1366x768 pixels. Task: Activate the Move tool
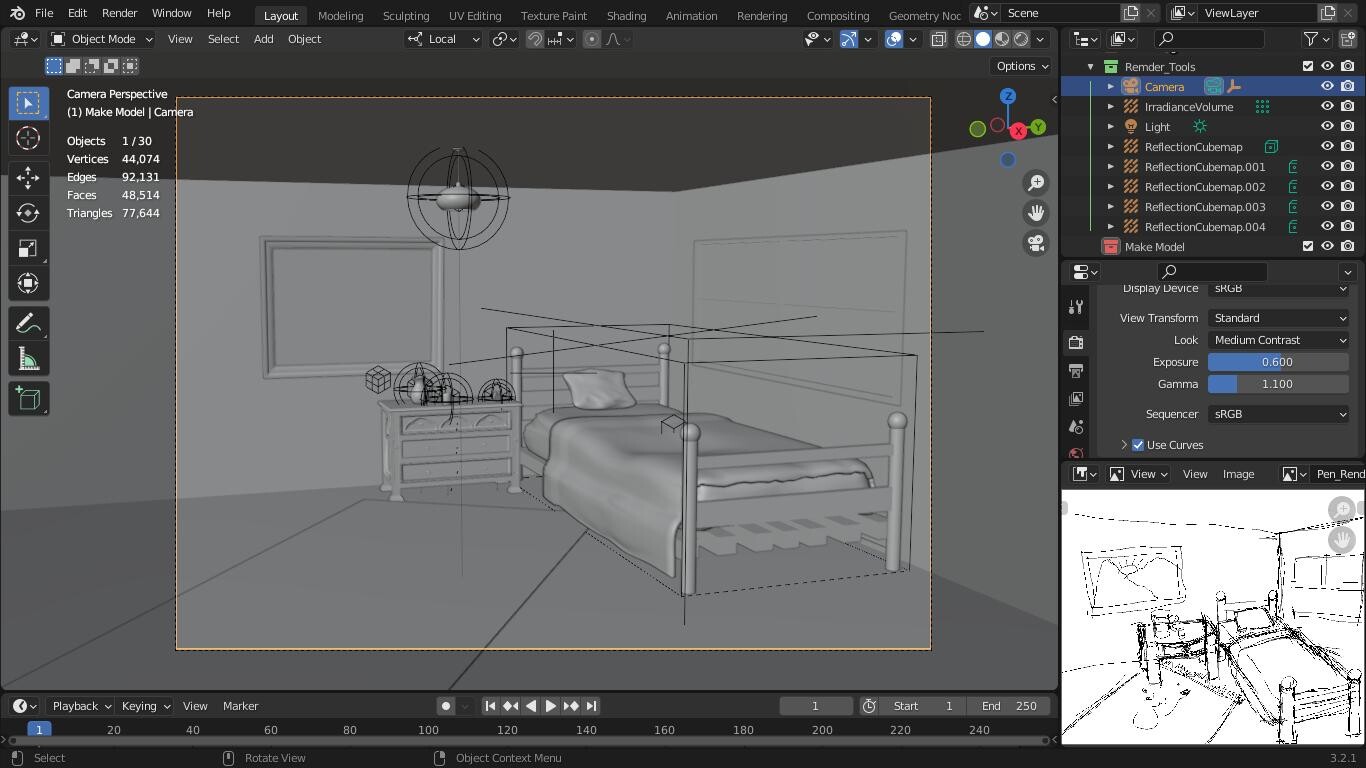click(28, 178)
